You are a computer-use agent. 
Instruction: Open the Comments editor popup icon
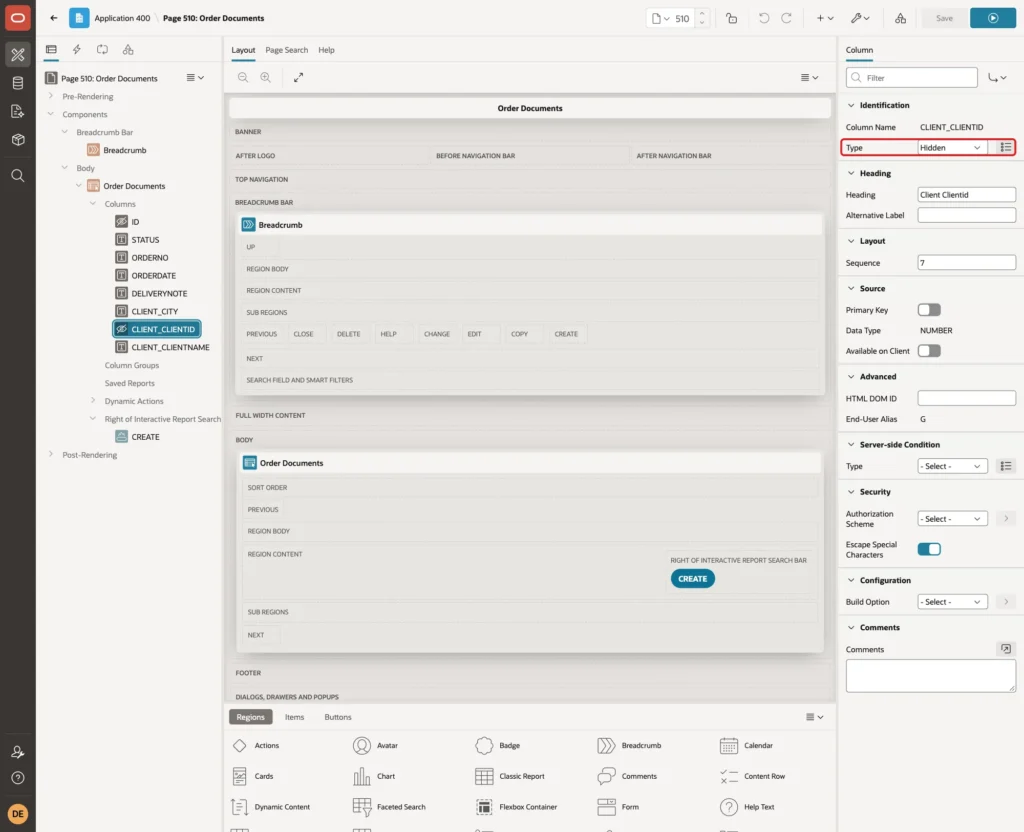click(1006, 648)
